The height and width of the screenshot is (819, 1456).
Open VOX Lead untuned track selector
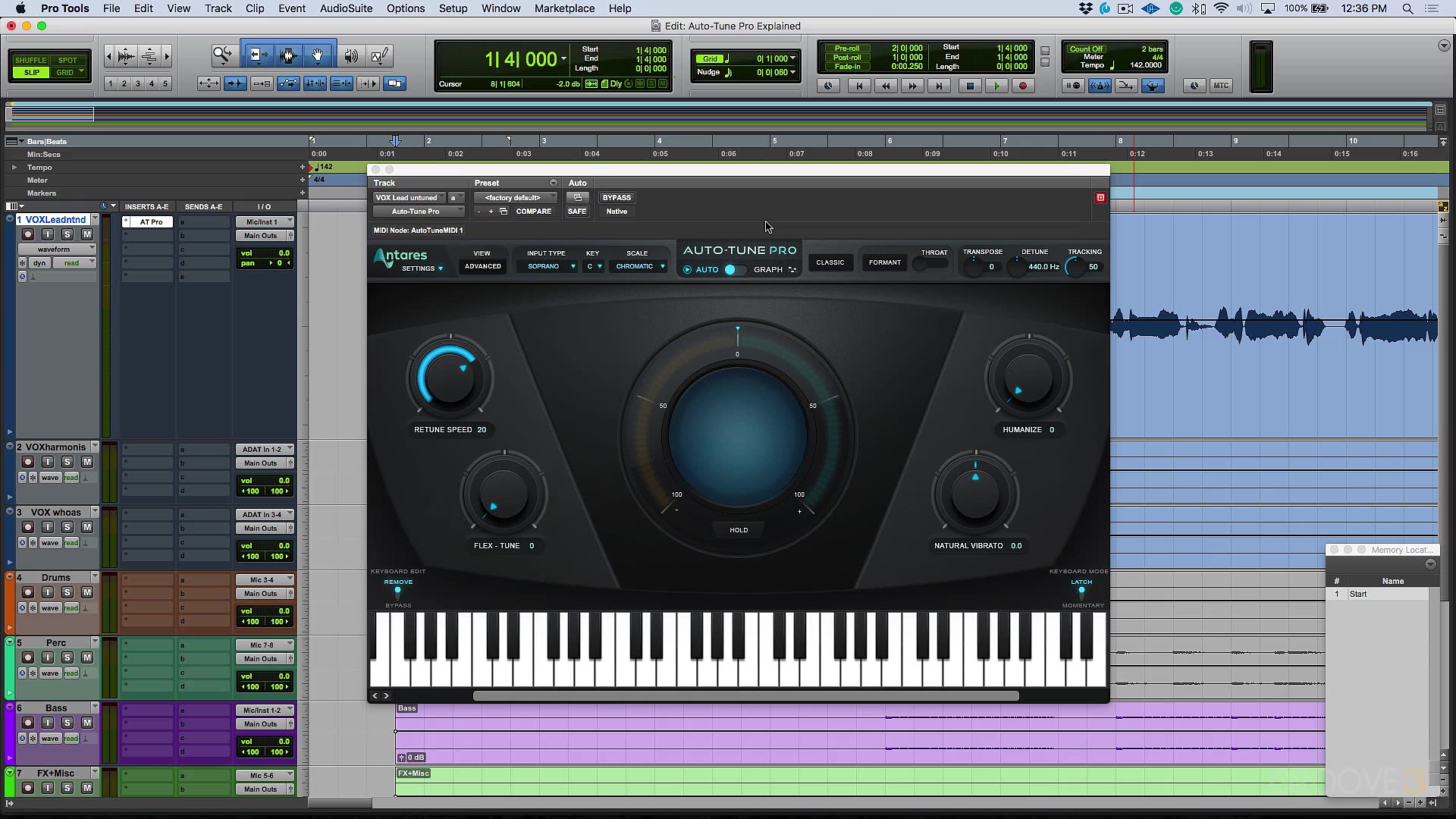pos(408,198)
